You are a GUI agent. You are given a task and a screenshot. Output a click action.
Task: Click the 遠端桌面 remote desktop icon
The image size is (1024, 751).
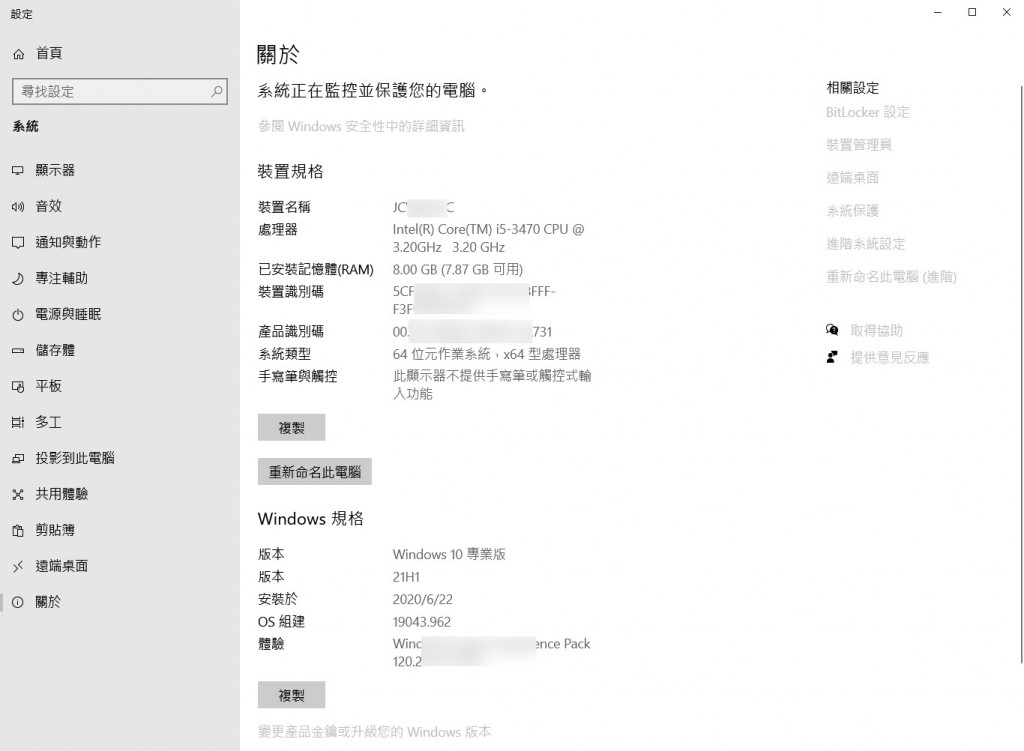coord(18,567)
